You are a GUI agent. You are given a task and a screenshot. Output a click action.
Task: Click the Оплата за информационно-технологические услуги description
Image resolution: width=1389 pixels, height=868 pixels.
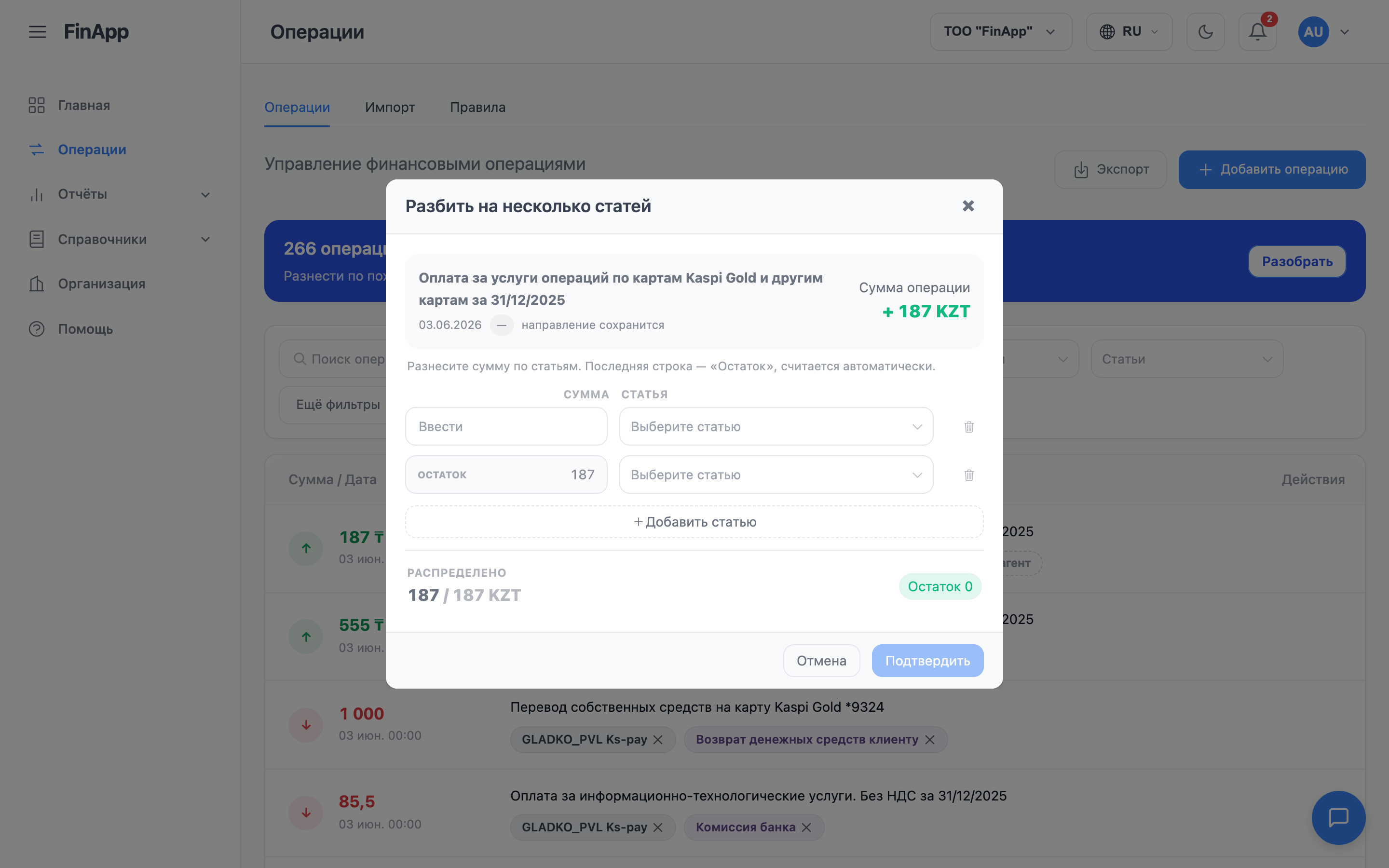point(758,796)
